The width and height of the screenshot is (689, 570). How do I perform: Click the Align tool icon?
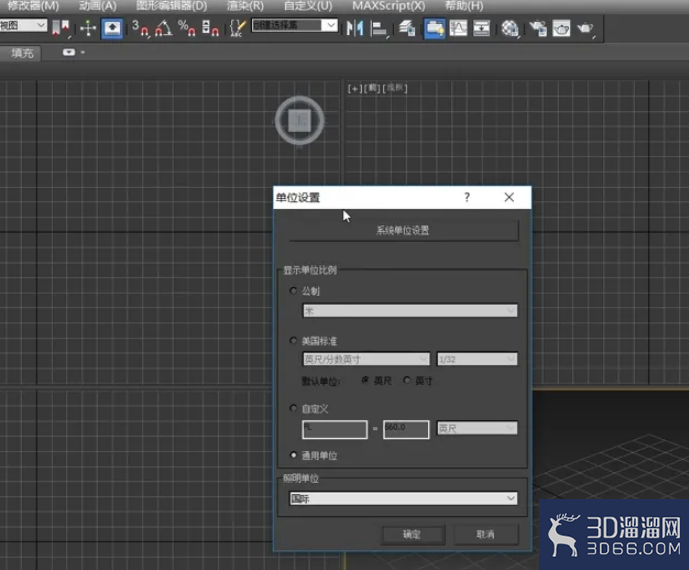pos(379,28)
